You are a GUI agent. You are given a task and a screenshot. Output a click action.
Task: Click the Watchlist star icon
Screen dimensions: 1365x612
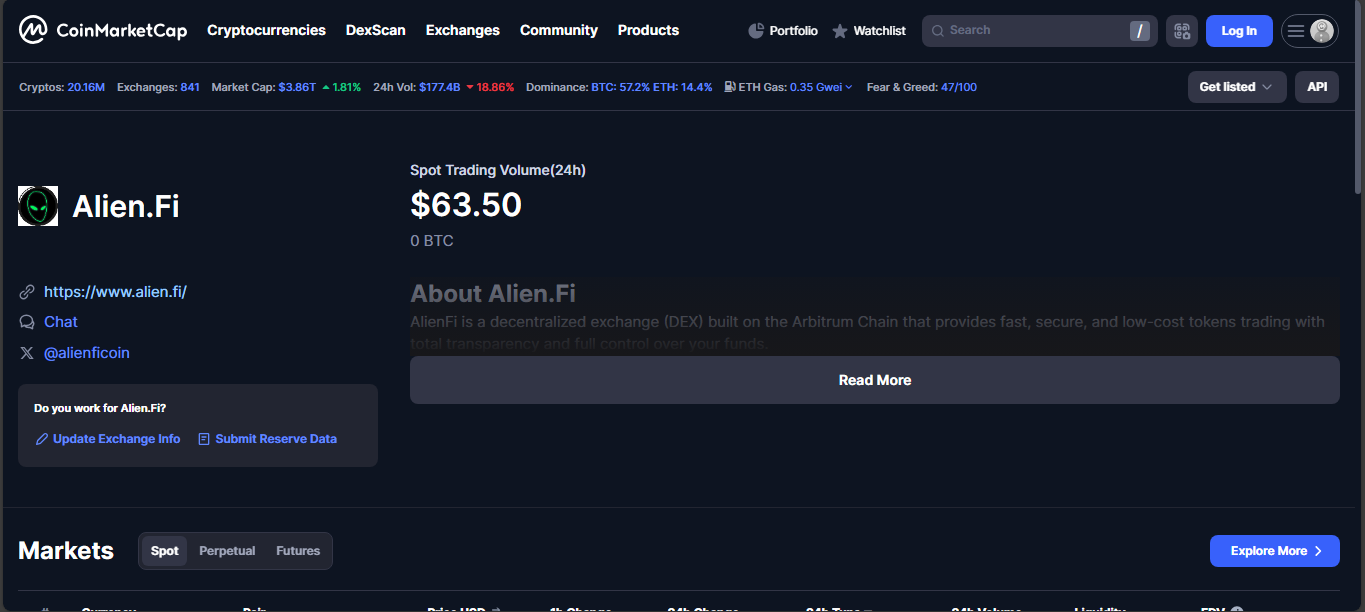[x=840, y=31]
